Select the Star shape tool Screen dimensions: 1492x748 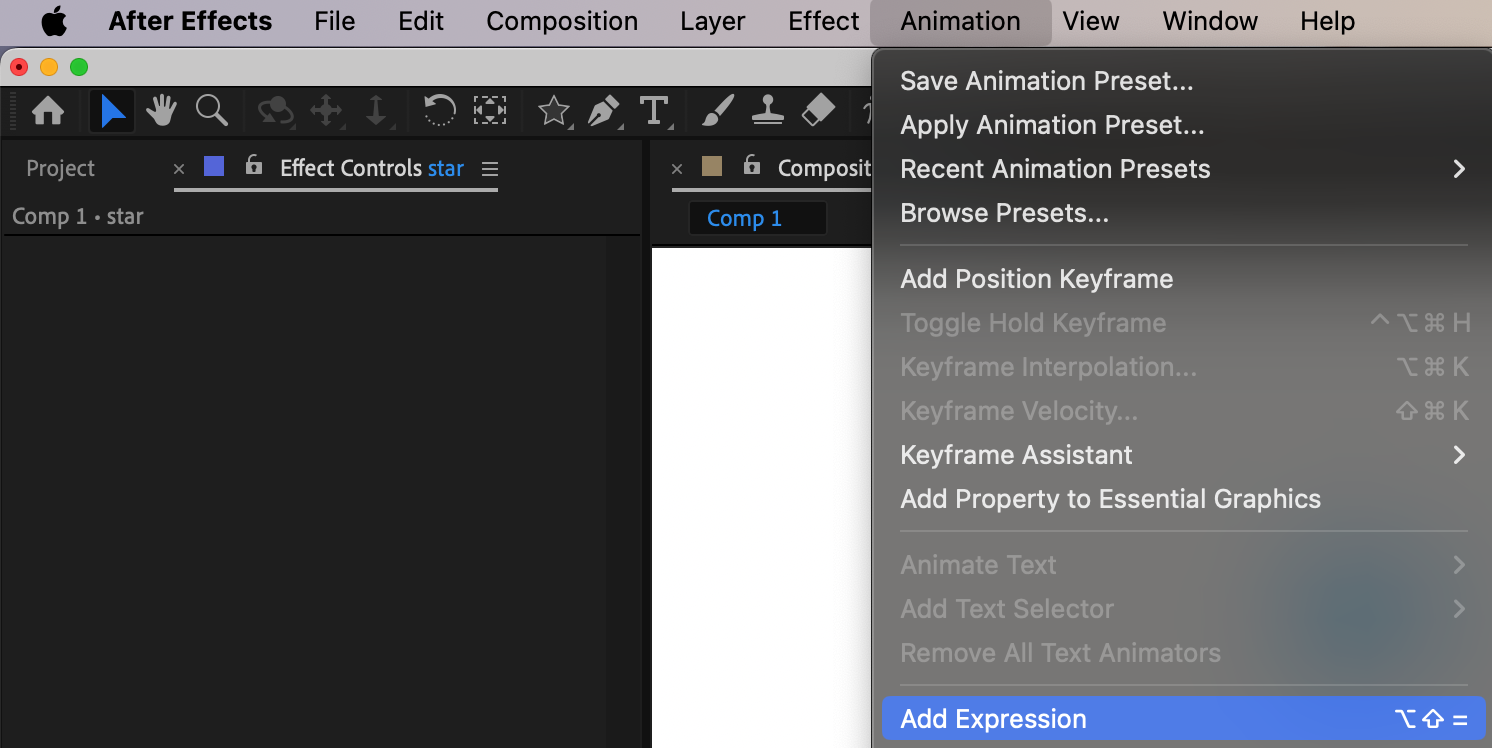[x=554, y=111]
